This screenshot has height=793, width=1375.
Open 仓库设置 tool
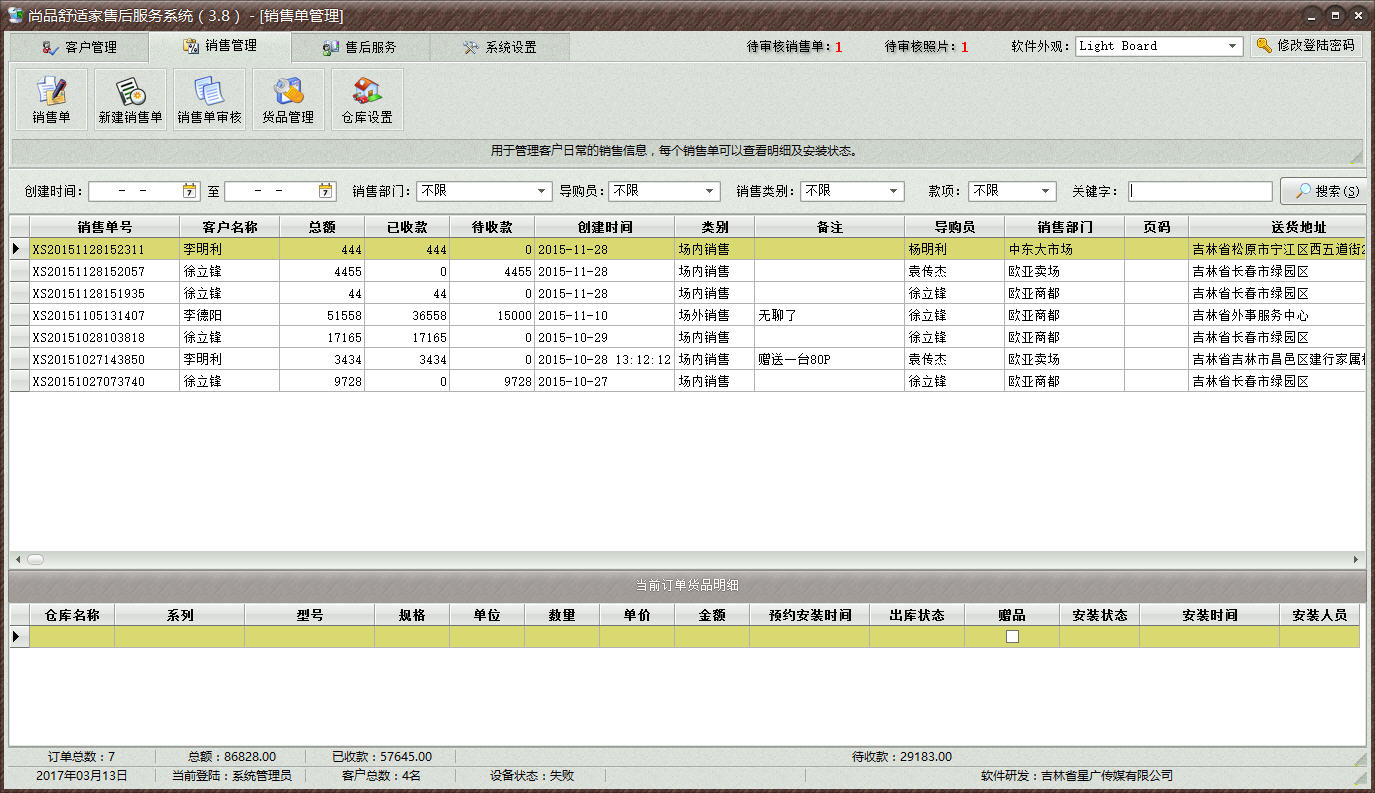(367, 100)
